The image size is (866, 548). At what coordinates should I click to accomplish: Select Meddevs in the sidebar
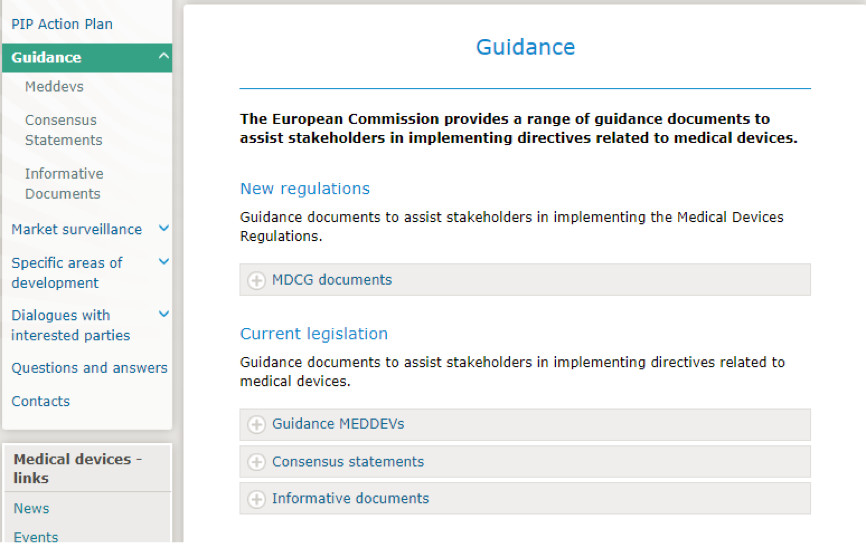tap(54, 87)
